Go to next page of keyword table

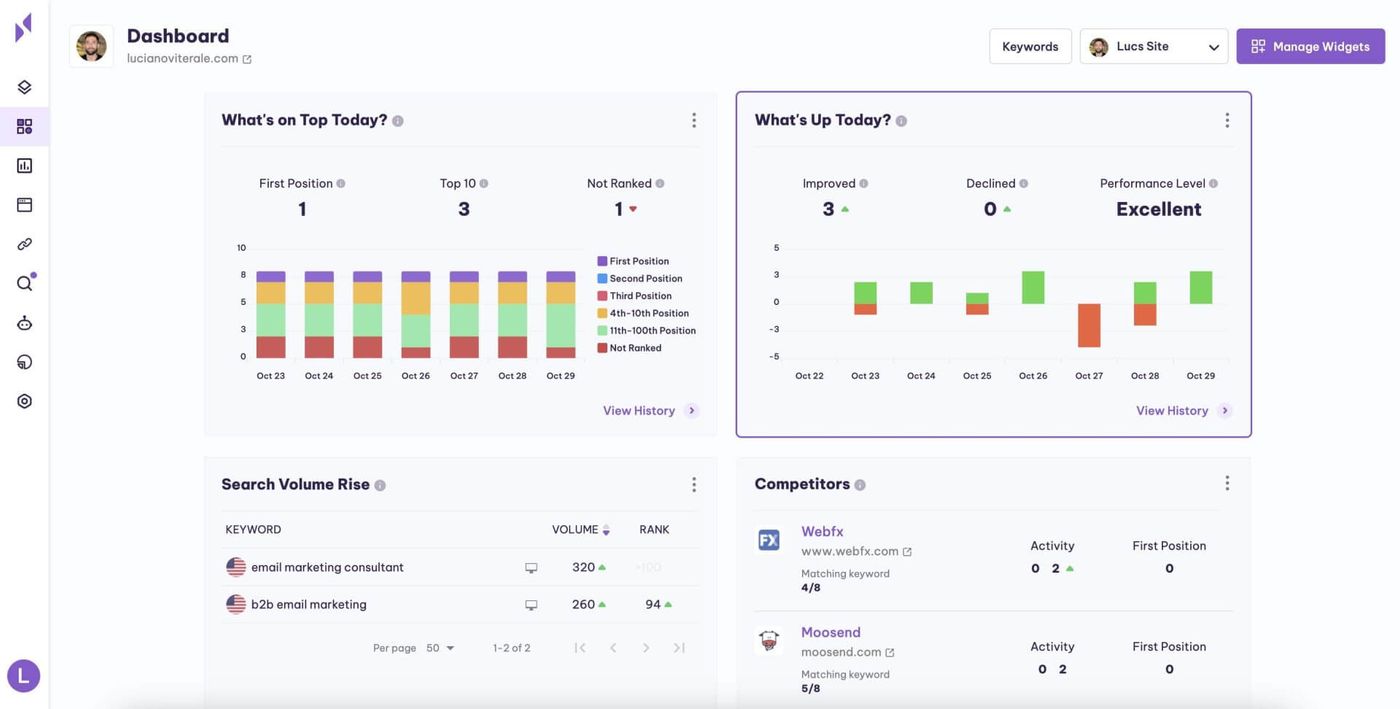pos(646,648)
